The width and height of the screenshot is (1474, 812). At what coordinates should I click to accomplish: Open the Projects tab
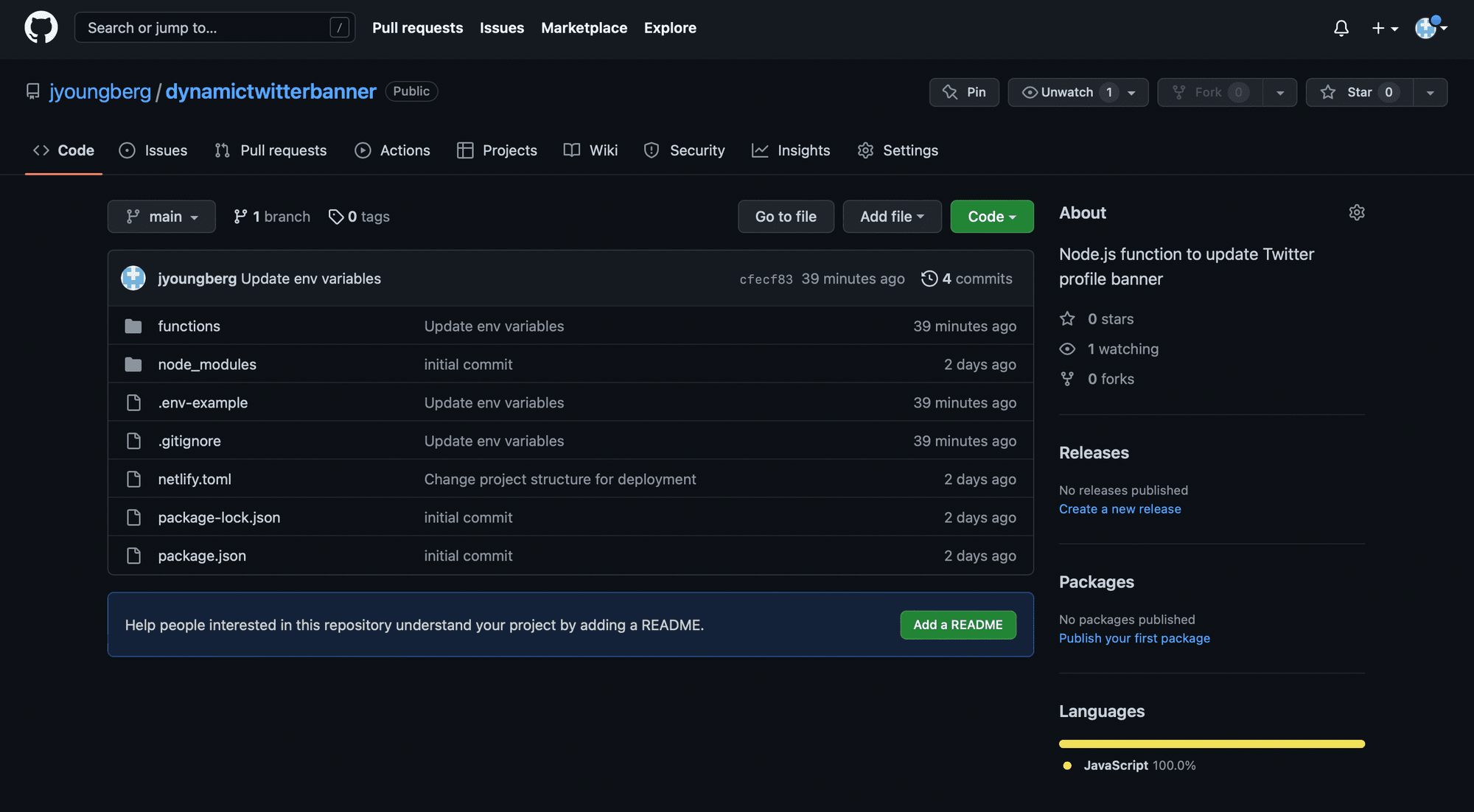click(x=497, y=150)
